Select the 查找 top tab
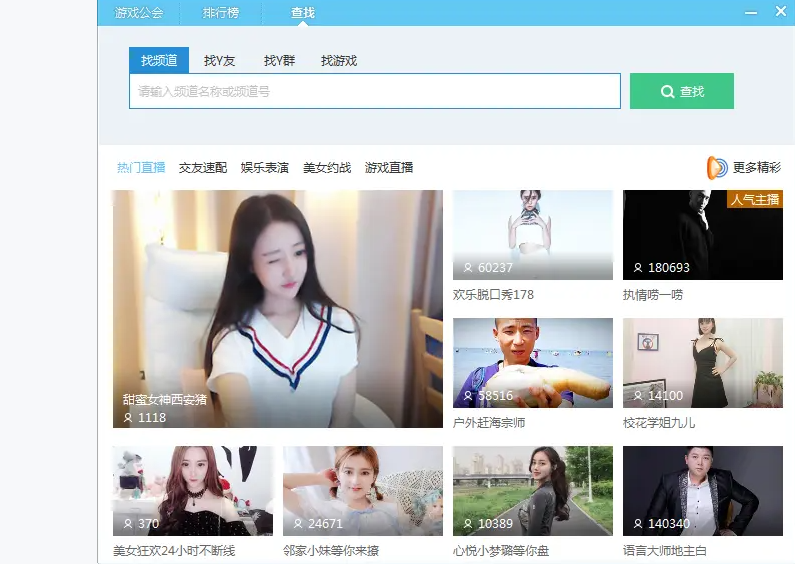Screen dimensions: 795x564 click(303, 13)
